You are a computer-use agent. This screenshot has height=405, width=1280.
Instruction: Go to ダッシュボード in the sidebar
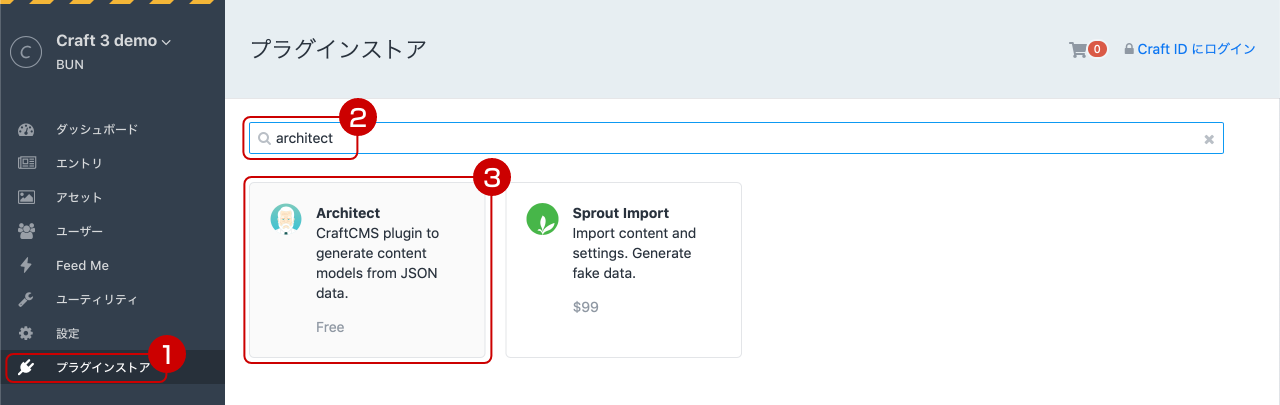[x=96, y=129]
